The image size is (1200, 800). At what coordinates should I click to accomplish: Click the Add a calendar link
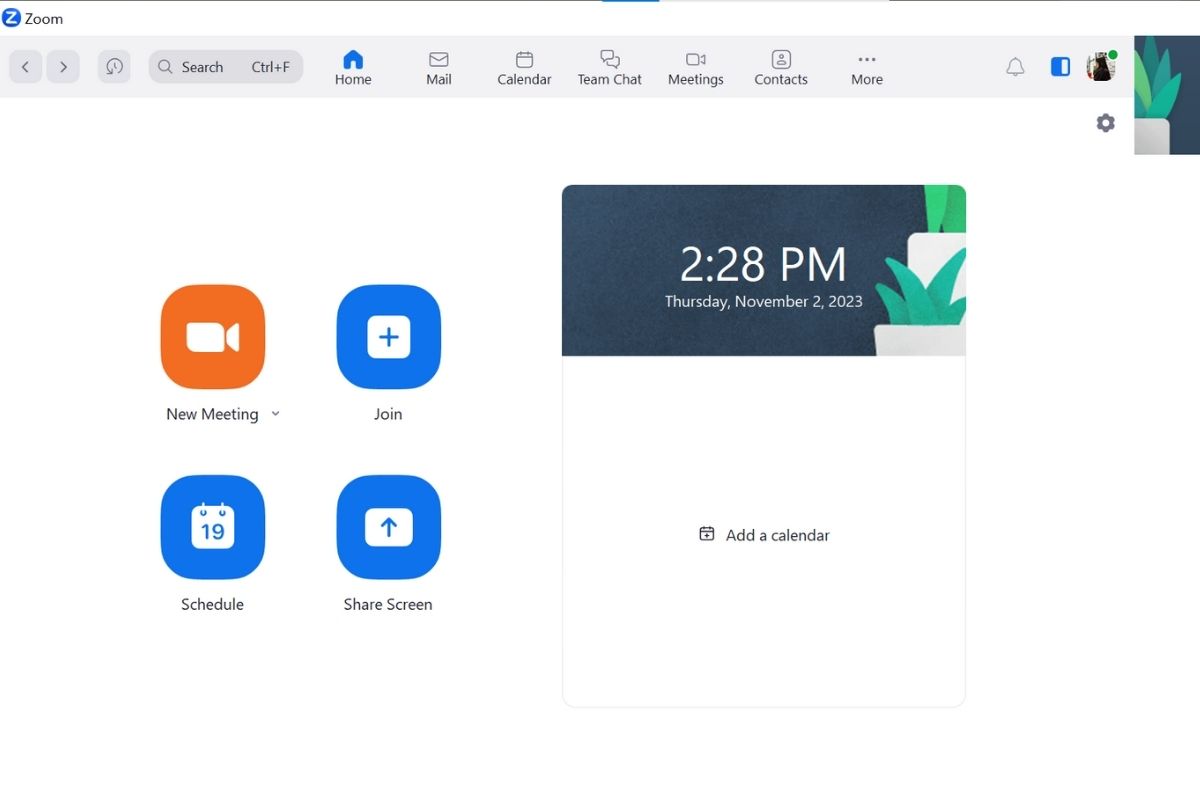point(765,535)
